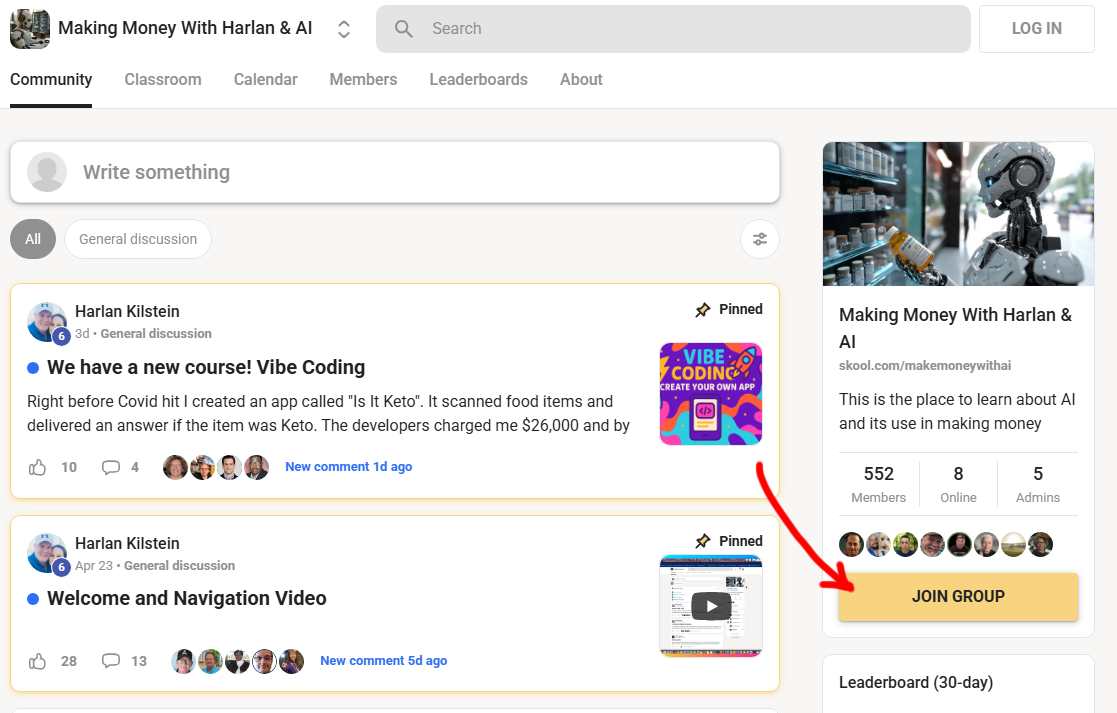Open 'New comment 1d ago' link
The image size is (1117, 713).
pos(348,467)
